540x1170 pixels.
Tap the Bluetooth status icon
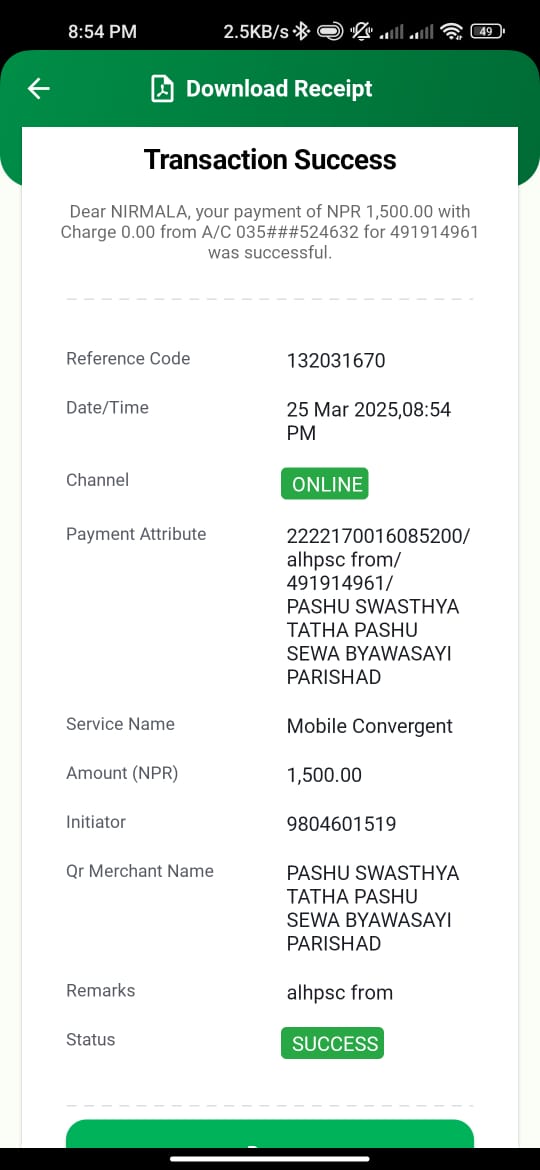coord(301,31)
